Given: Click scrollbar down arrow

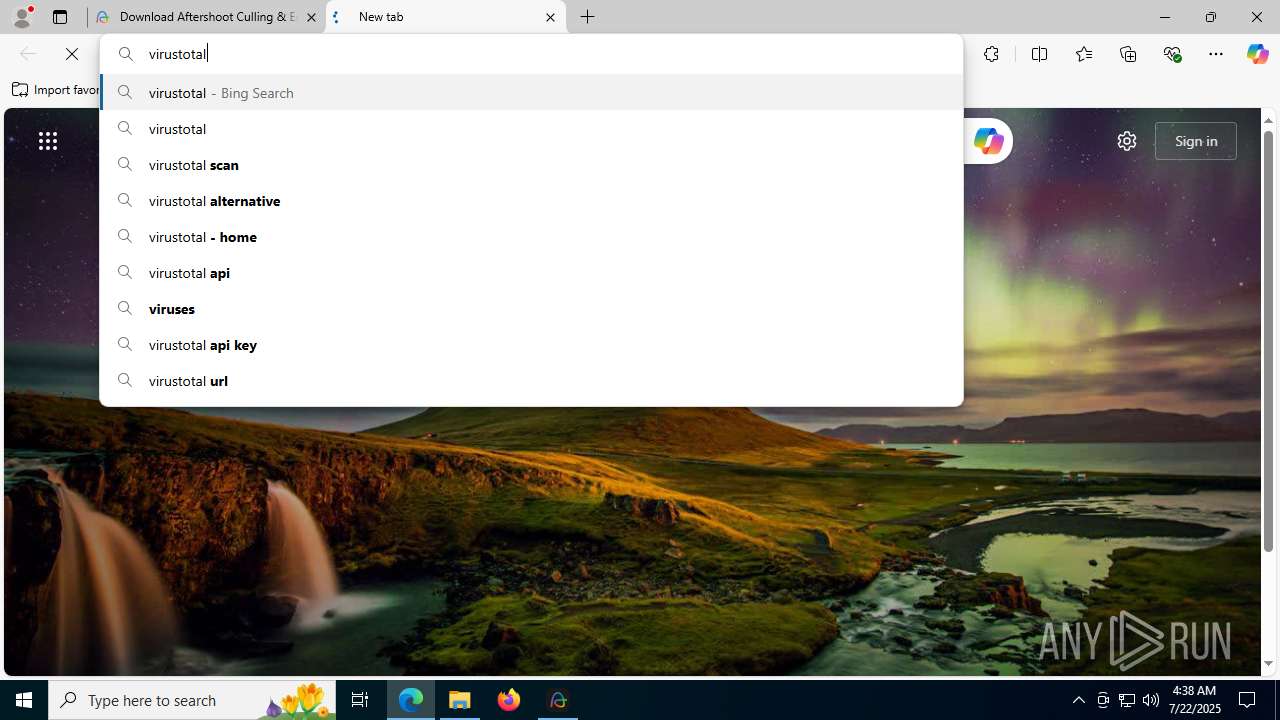Looking at the screenshot, I should 1268,664.
